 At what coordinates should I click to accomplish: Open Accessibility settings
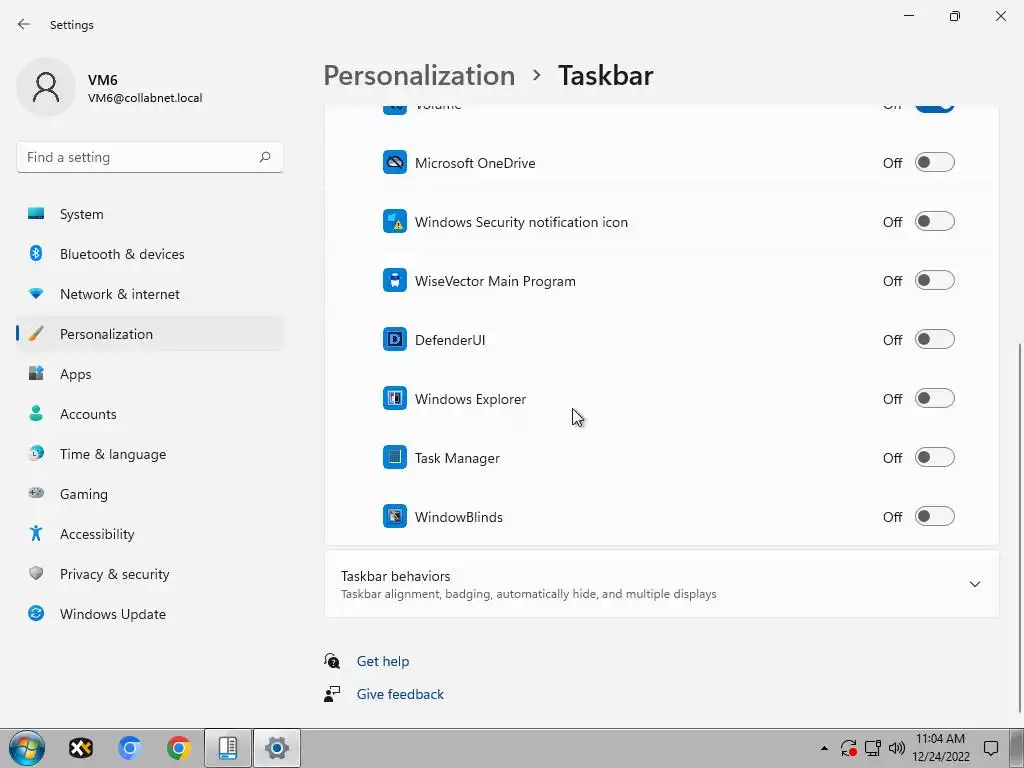150,534
